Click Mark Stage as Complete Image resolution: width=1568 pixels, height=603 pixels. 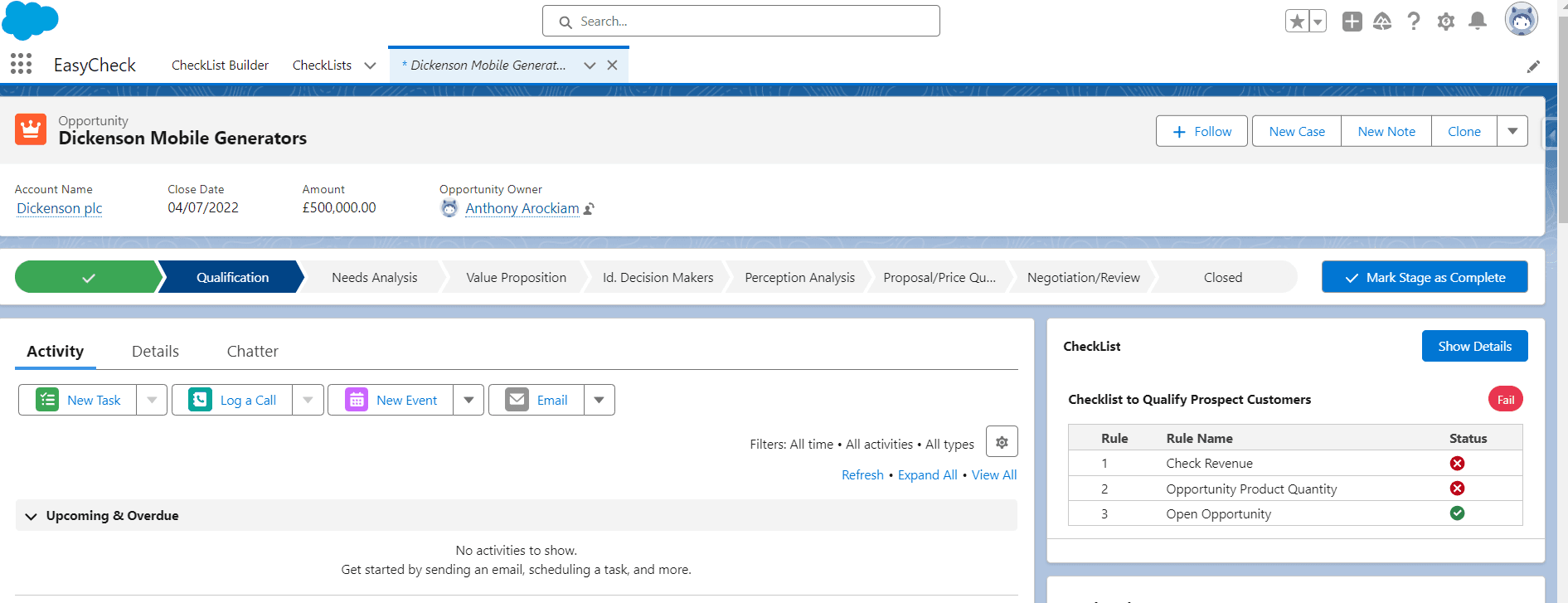click(x=1425, y=277)
